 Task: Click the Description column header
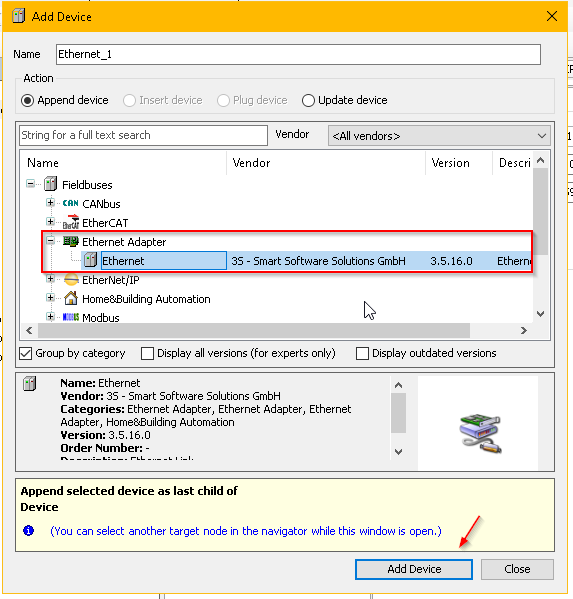(x=512, y=163)
